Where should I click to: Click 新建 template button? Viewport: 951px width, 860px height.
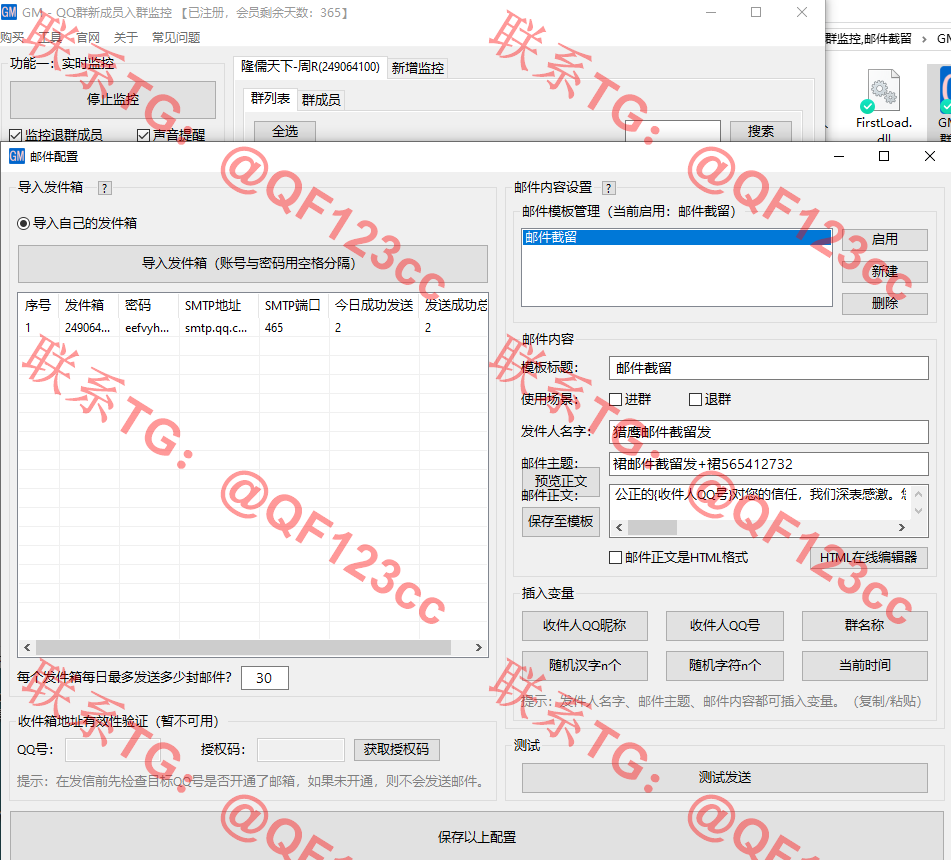point(884,272)
